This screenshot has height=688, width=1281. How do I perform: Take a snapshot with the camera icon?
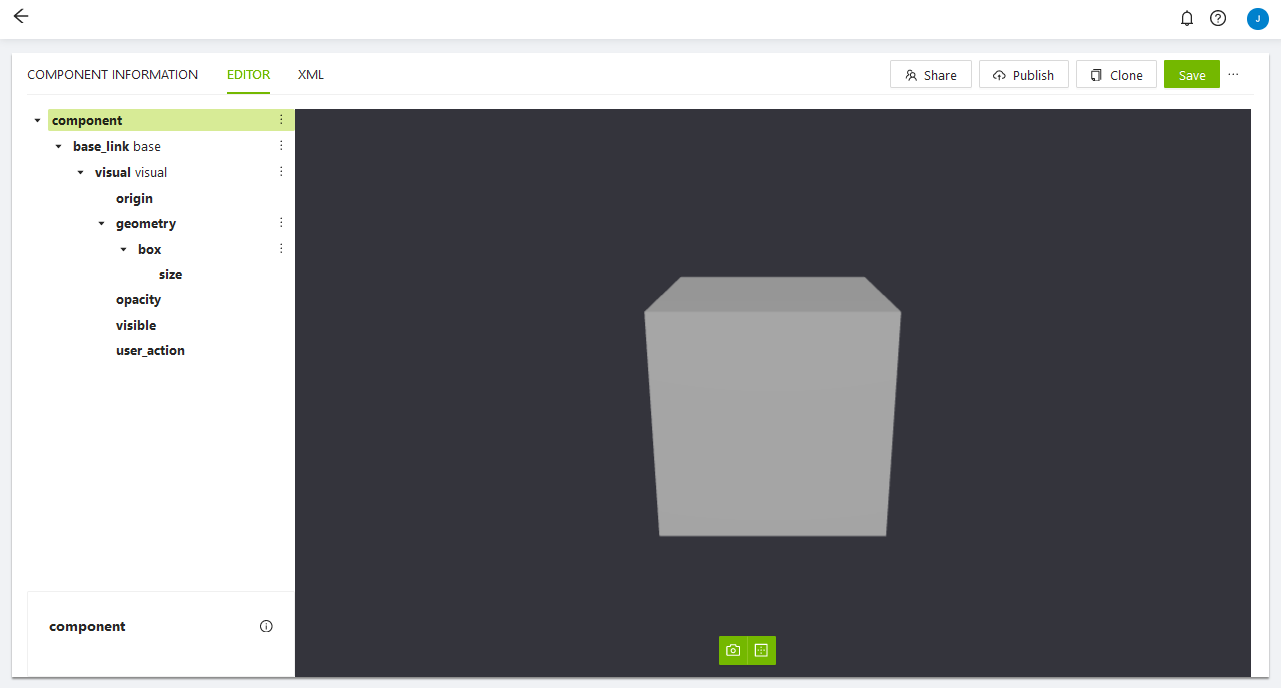[x=733, y=650]
